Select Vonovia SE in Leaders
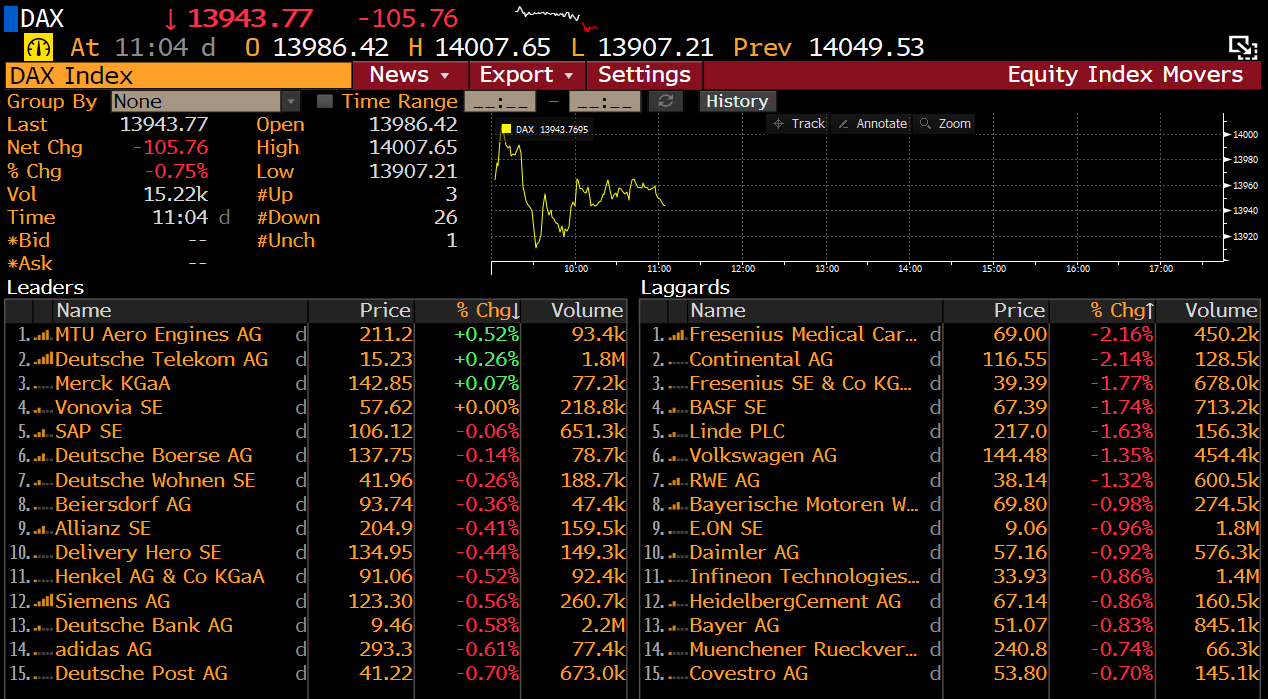The height and width of the screenshot is (699, 1268). coord(316,408)
